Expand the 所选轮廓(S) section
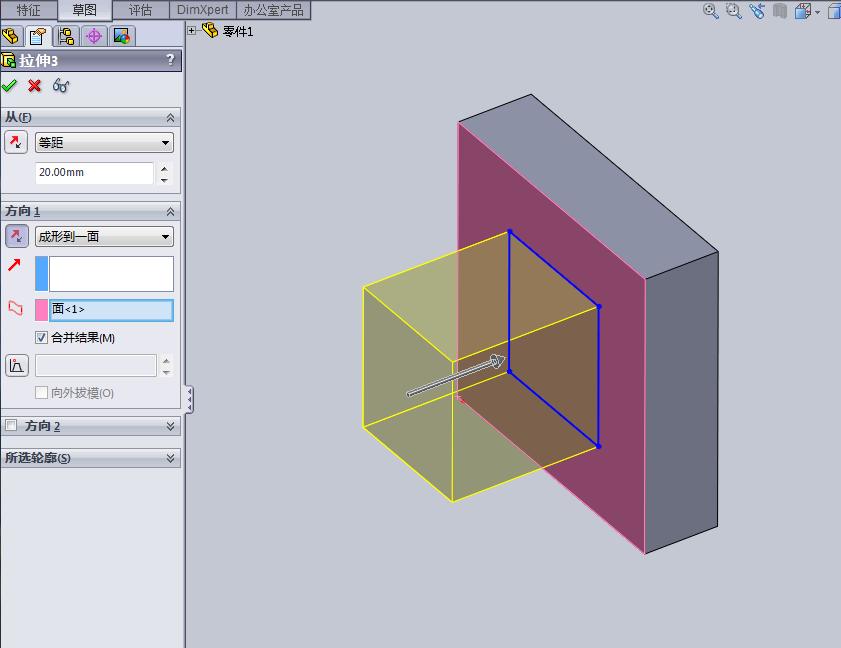This screenshot has width=841, height=648. coord(170,458)
